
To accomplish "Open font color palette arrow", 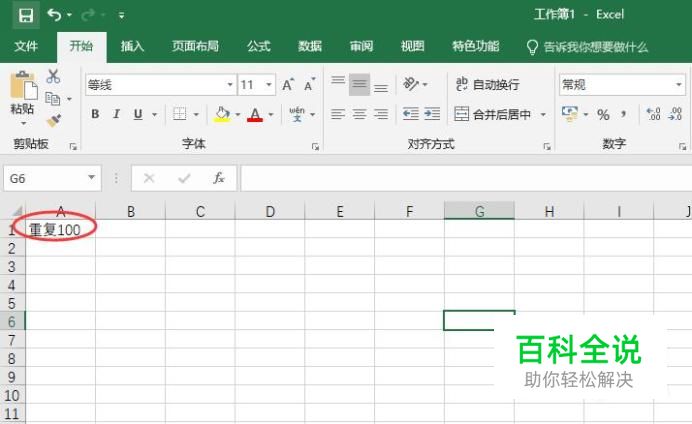I will coord(271,115).
